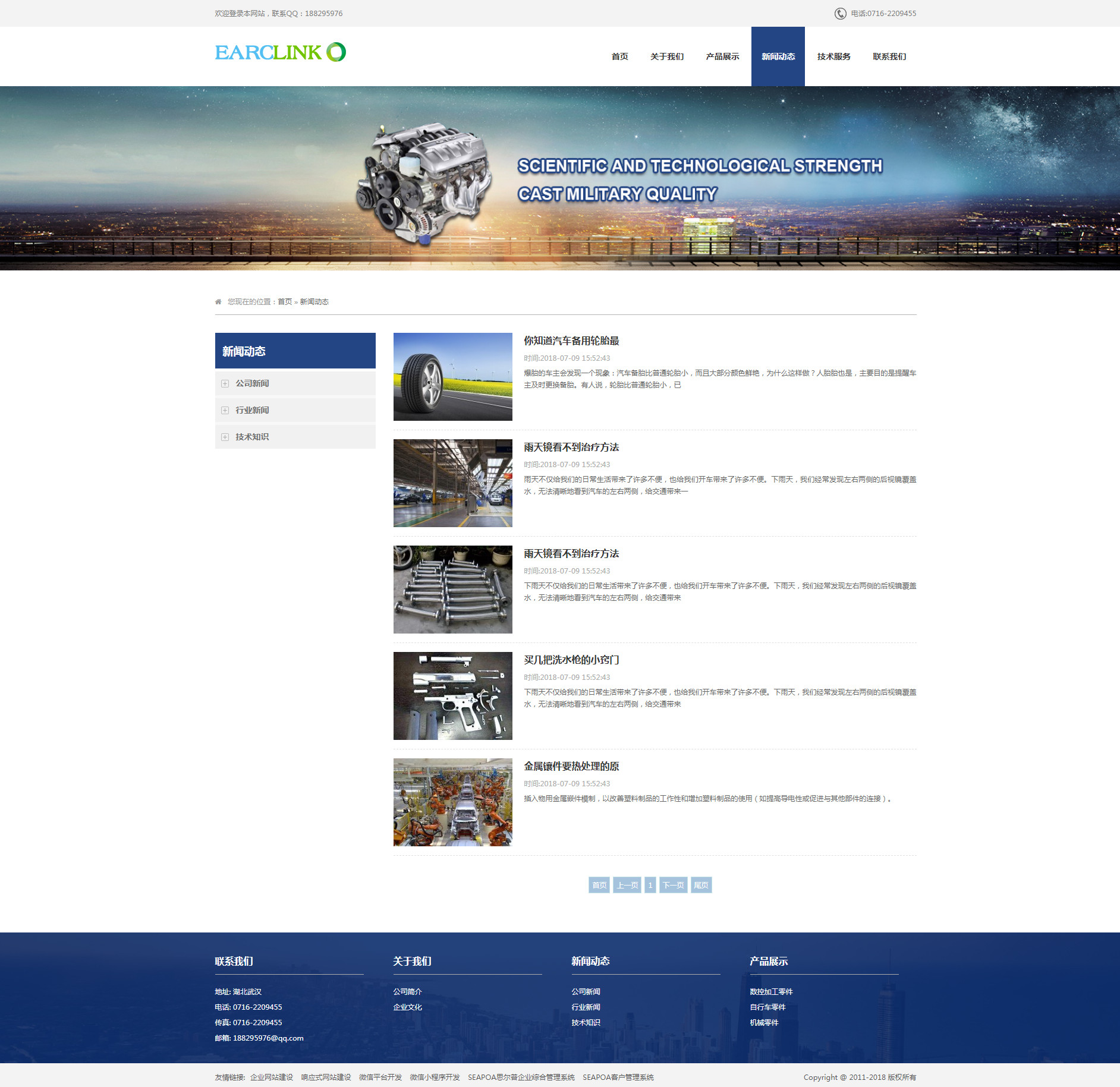Open 联系我们 in top navigation

click(889, 56)
